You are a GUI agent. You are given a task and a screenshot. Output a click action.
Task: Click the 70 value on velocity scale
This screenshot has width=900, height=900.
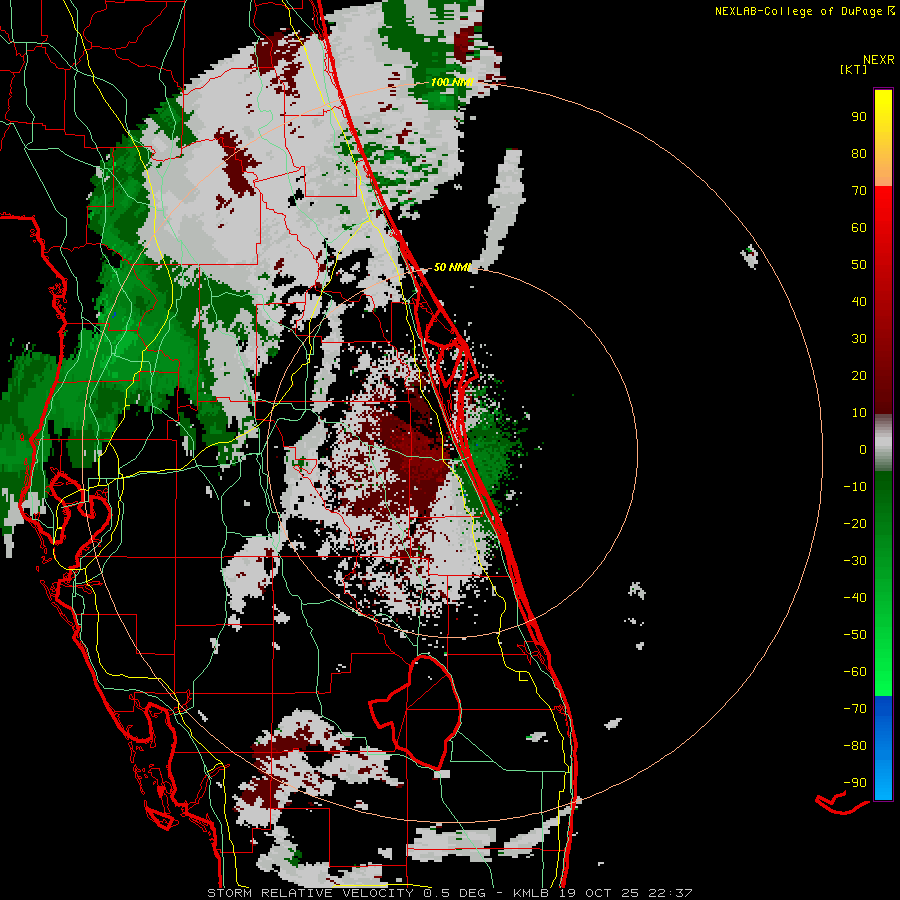tap(859, 191)
